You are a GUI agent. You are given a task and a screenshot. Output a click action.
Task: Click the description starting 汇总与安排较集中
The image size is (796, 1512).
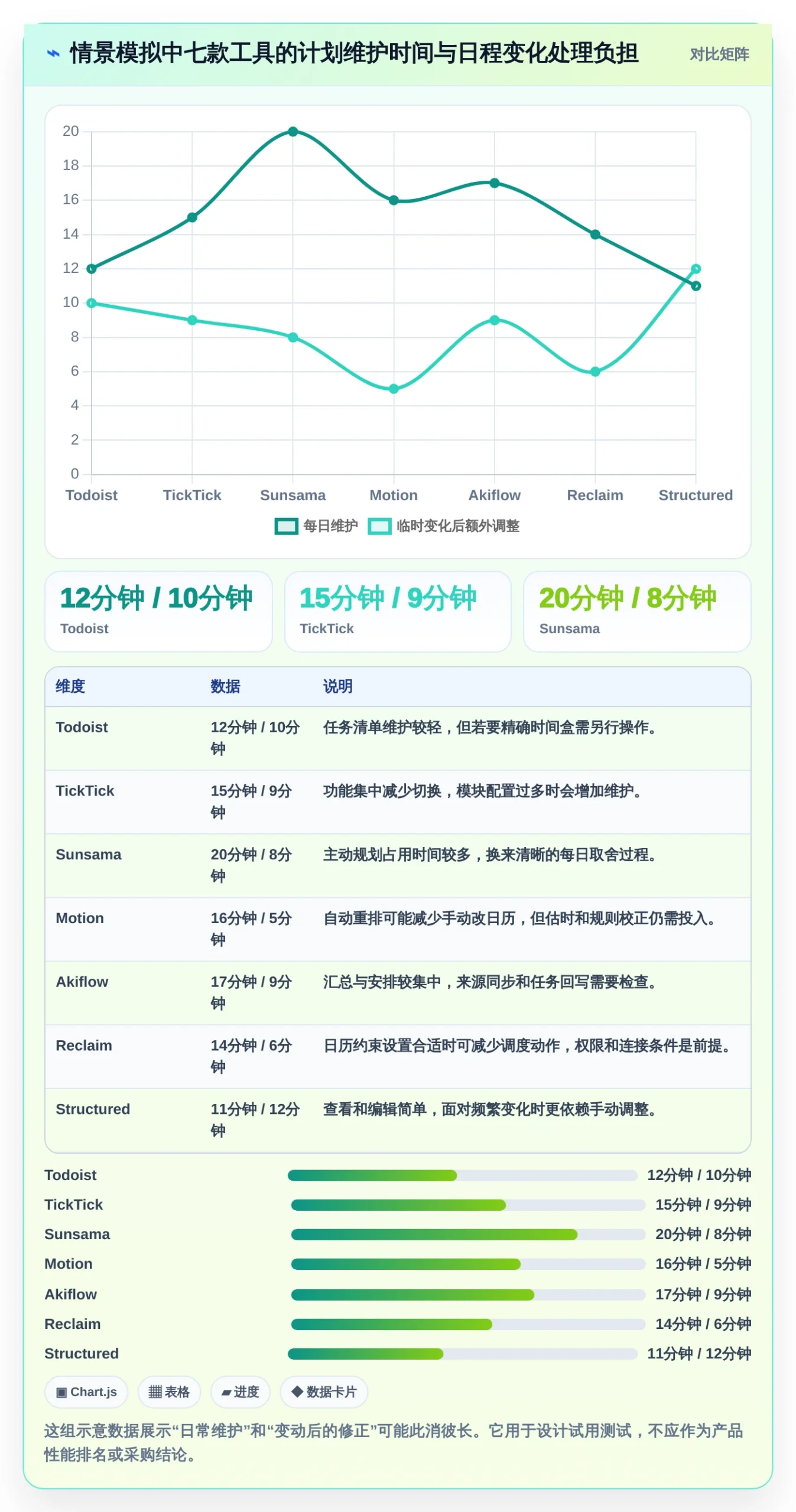(x=492, y=982)
